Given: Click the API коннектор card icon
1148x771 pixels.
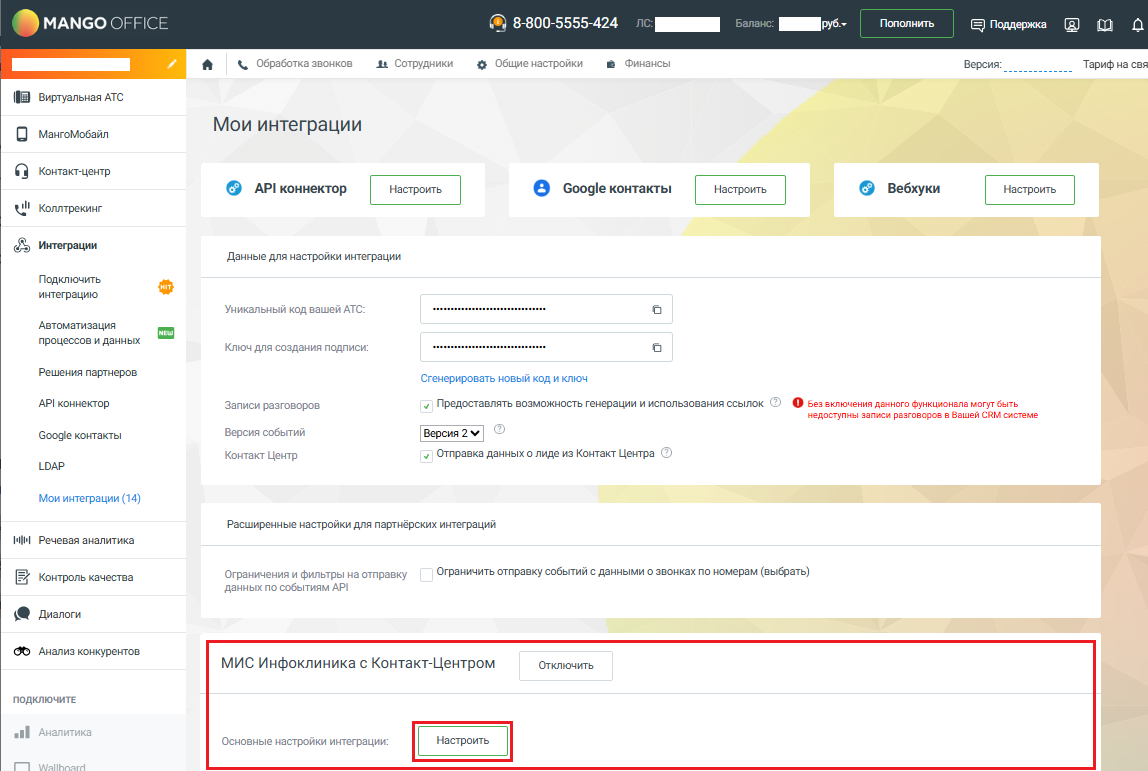Looking at the screenshot, I should coord(234,188).
